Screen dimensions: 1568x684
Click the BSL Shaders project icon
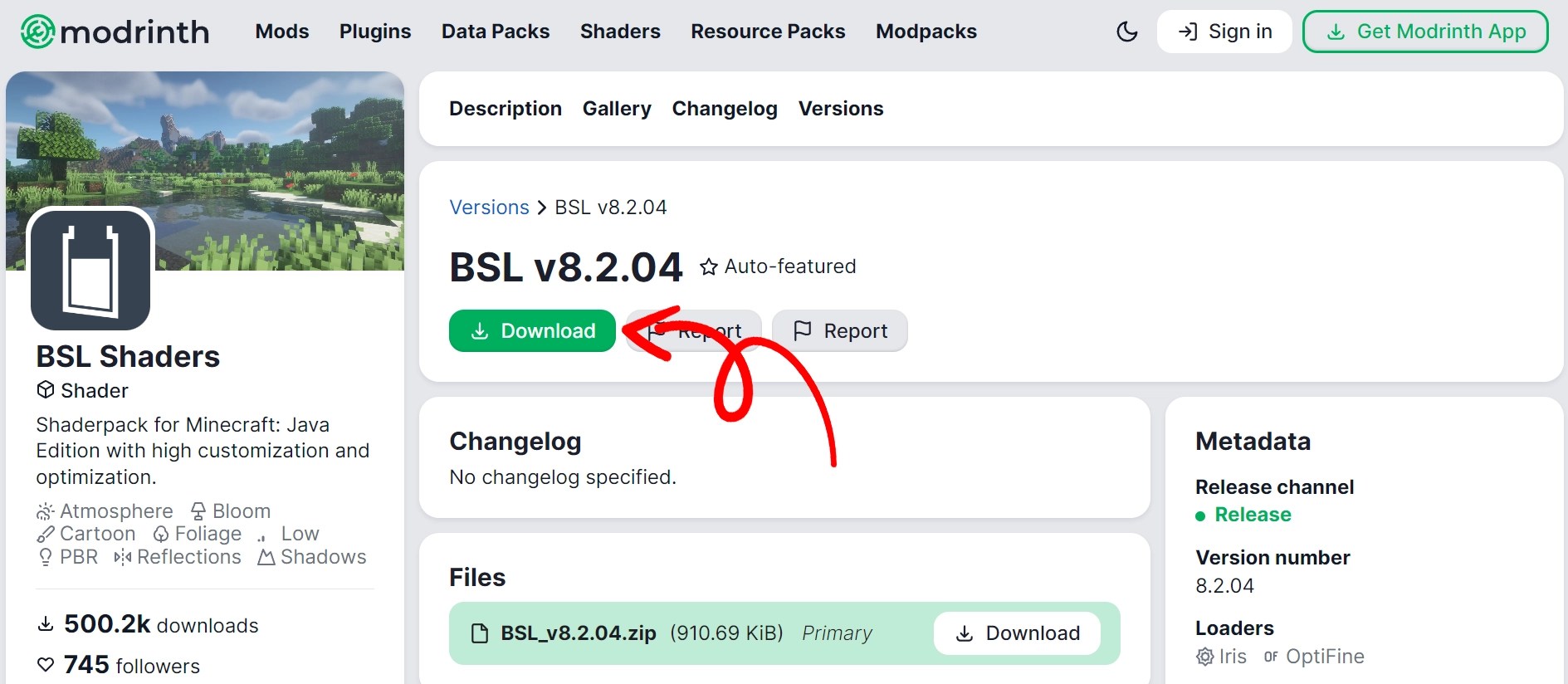click(x=90, y=270)
